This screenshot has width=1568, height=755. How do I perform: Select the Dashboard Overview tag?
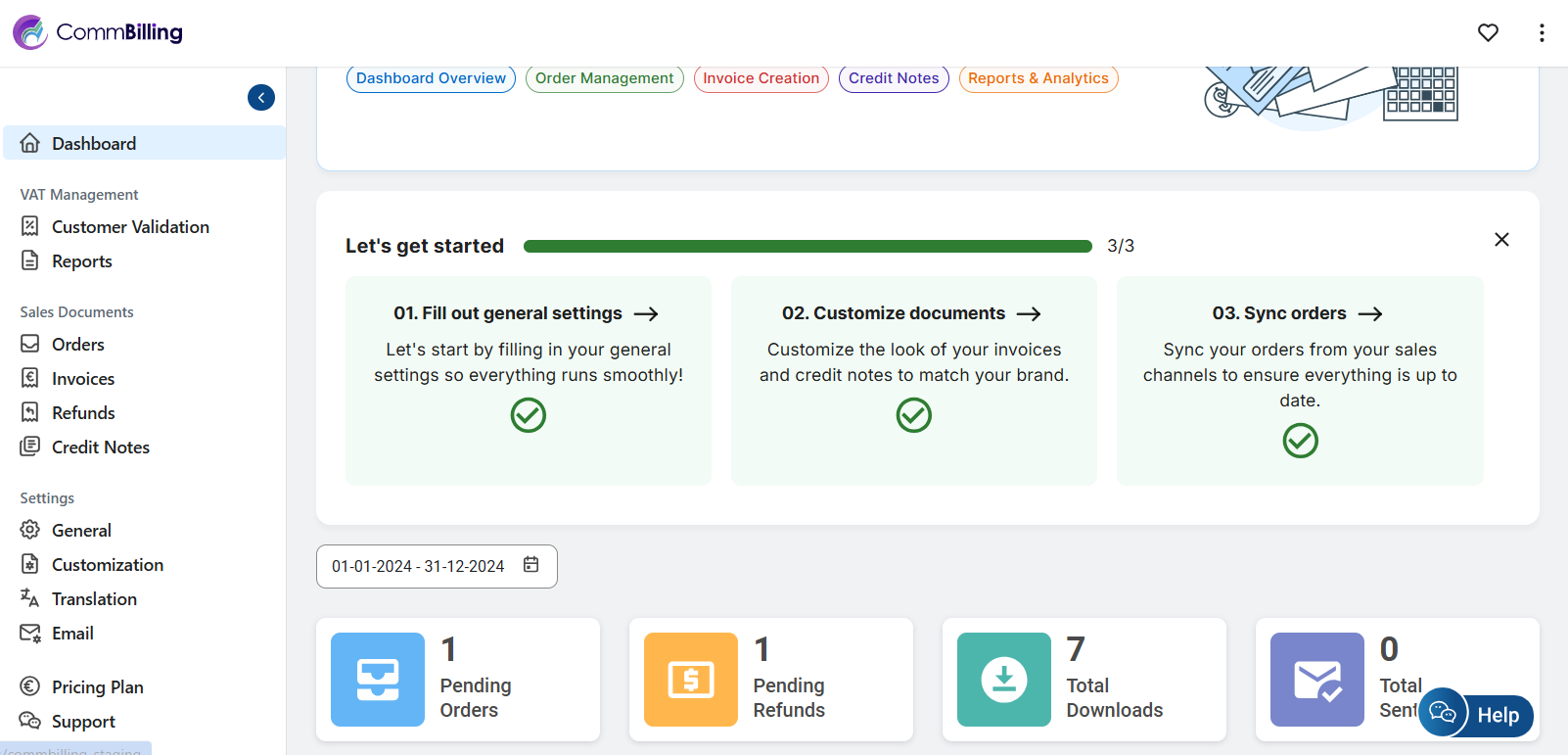(431, 78)
